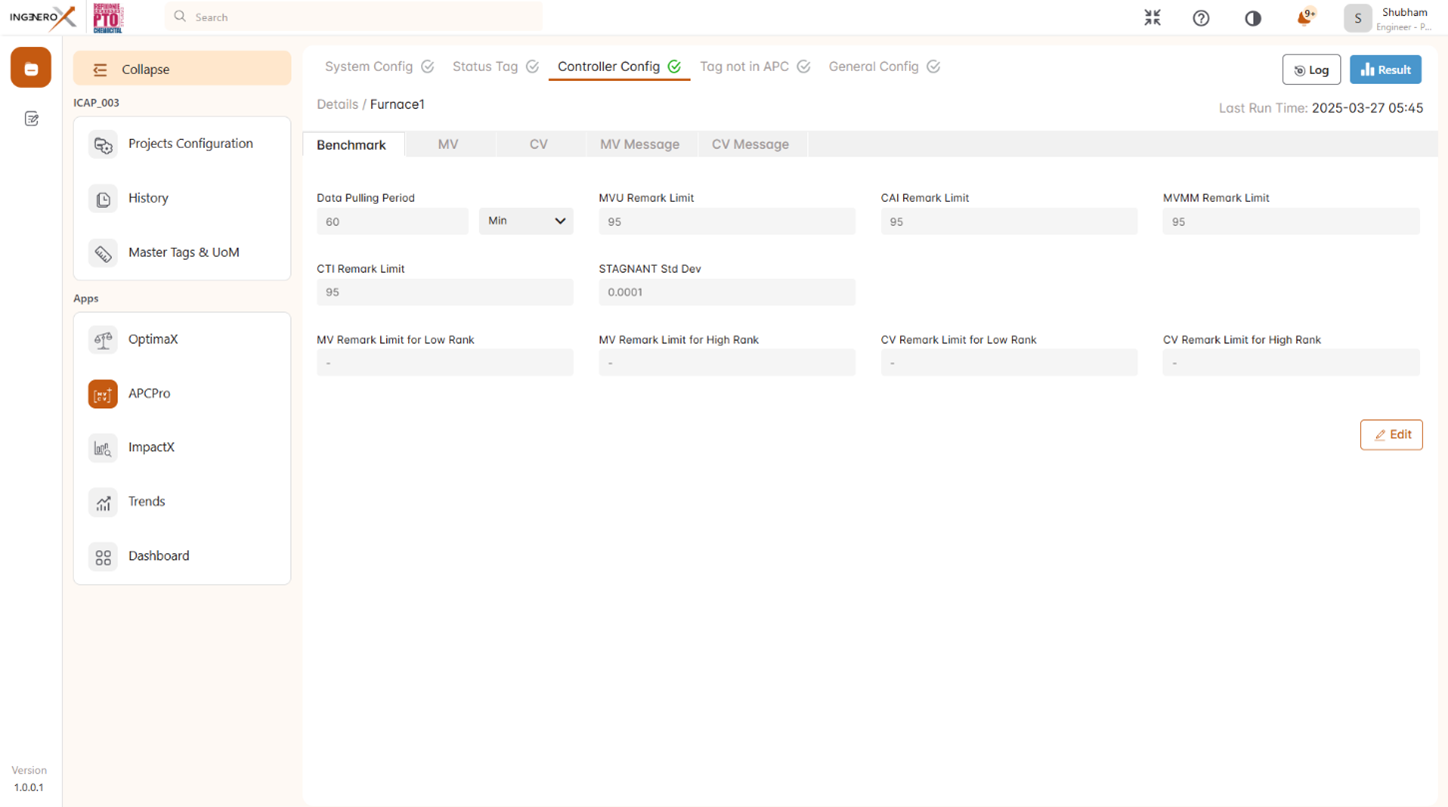Image resolution: width=1448 pixels, height=807 pixels.
Task: Exit fullscreen using the shrink arrows icon
Action: pos(1152,18)
